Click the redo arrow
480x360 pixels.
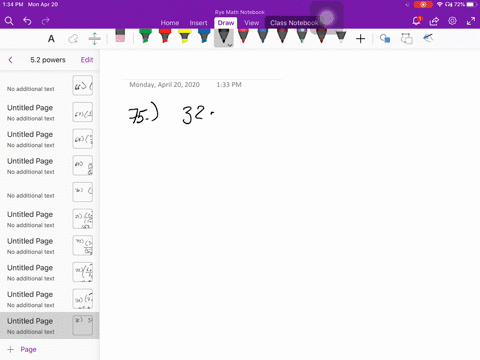point(45,21)
